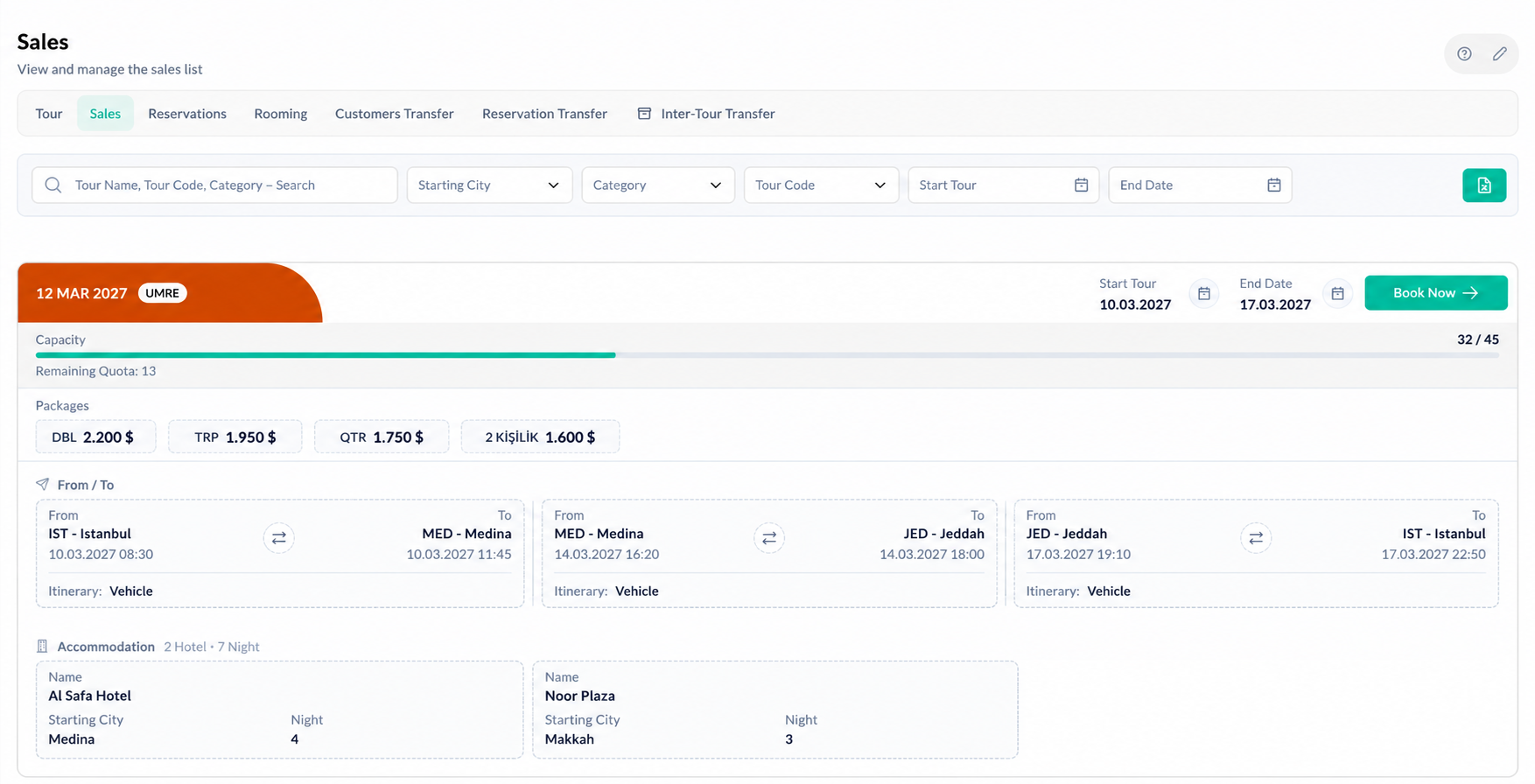The height and width of the screenshot is (784, 1535).
Task: Focus the Tour Name search field
Action: tap(214, 185)
